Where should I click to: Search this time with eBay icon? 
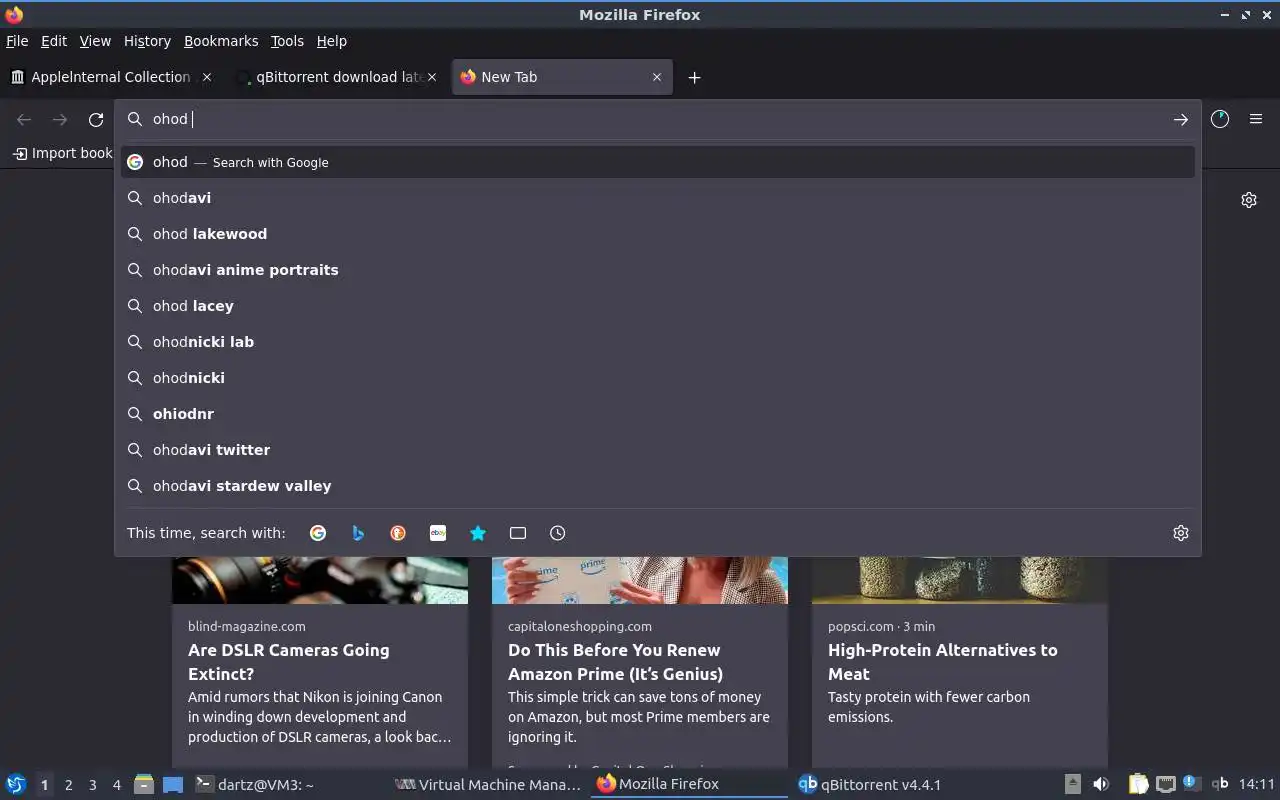438,533
